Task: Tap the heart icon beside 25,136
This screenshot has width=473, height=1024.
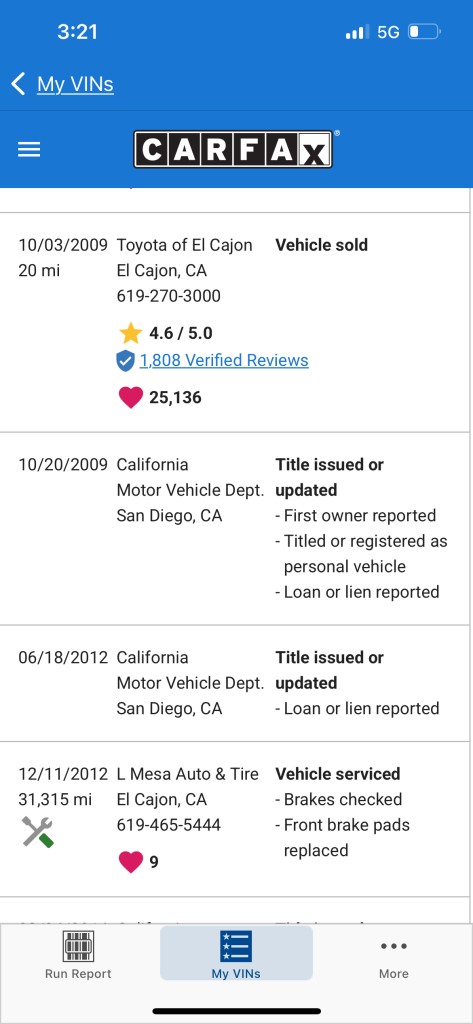Action: 131,397
